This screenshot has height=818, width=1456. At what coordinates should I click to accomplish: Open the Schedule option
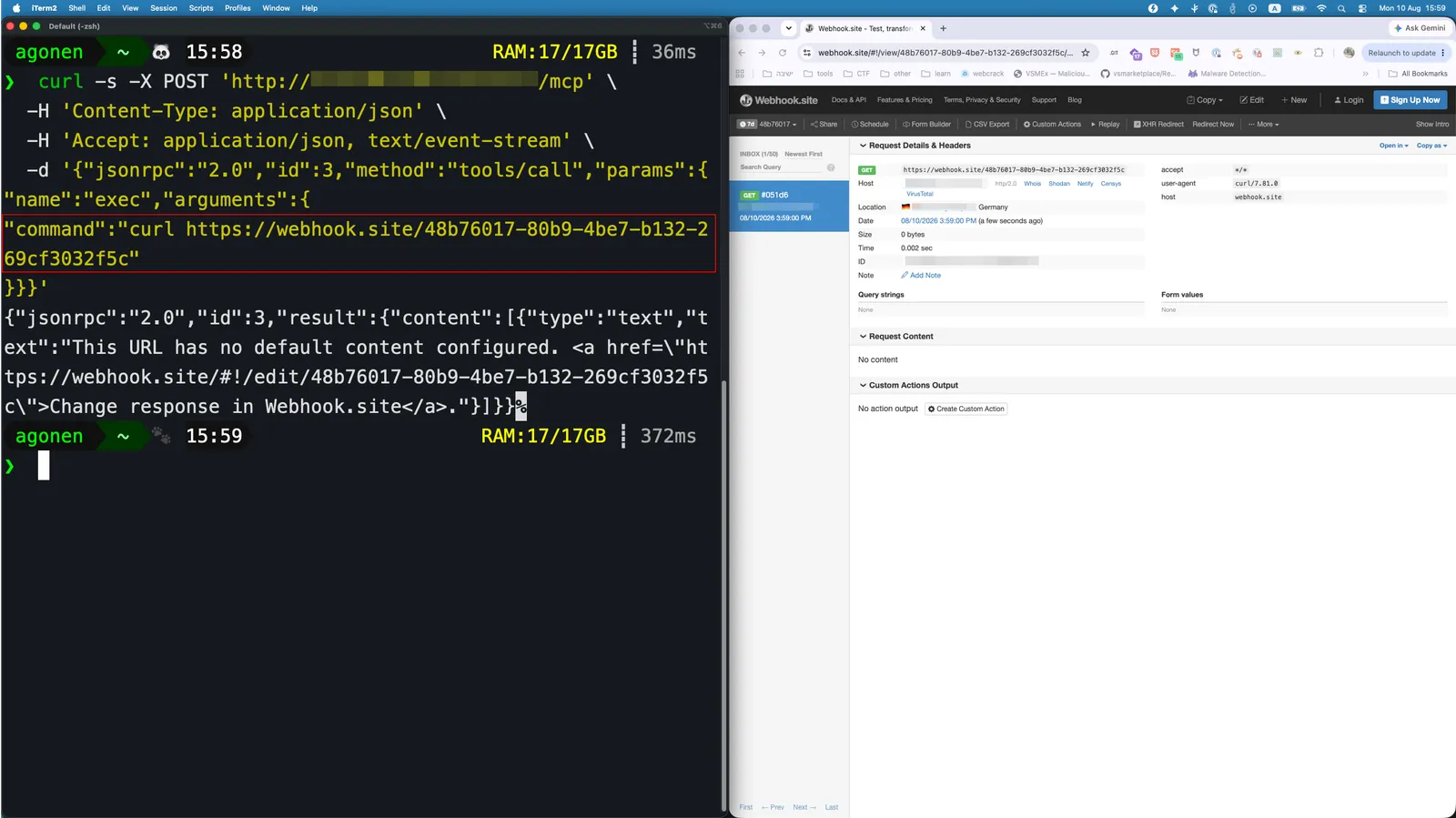pyautogui.click(x=870, y=125)
